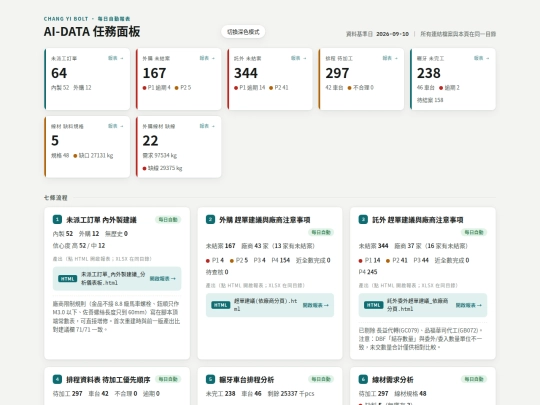The height and width of the screenshot is (405, 540).
Task: Open 報表 link on the 167 card
Action: [x=207, y=58]
